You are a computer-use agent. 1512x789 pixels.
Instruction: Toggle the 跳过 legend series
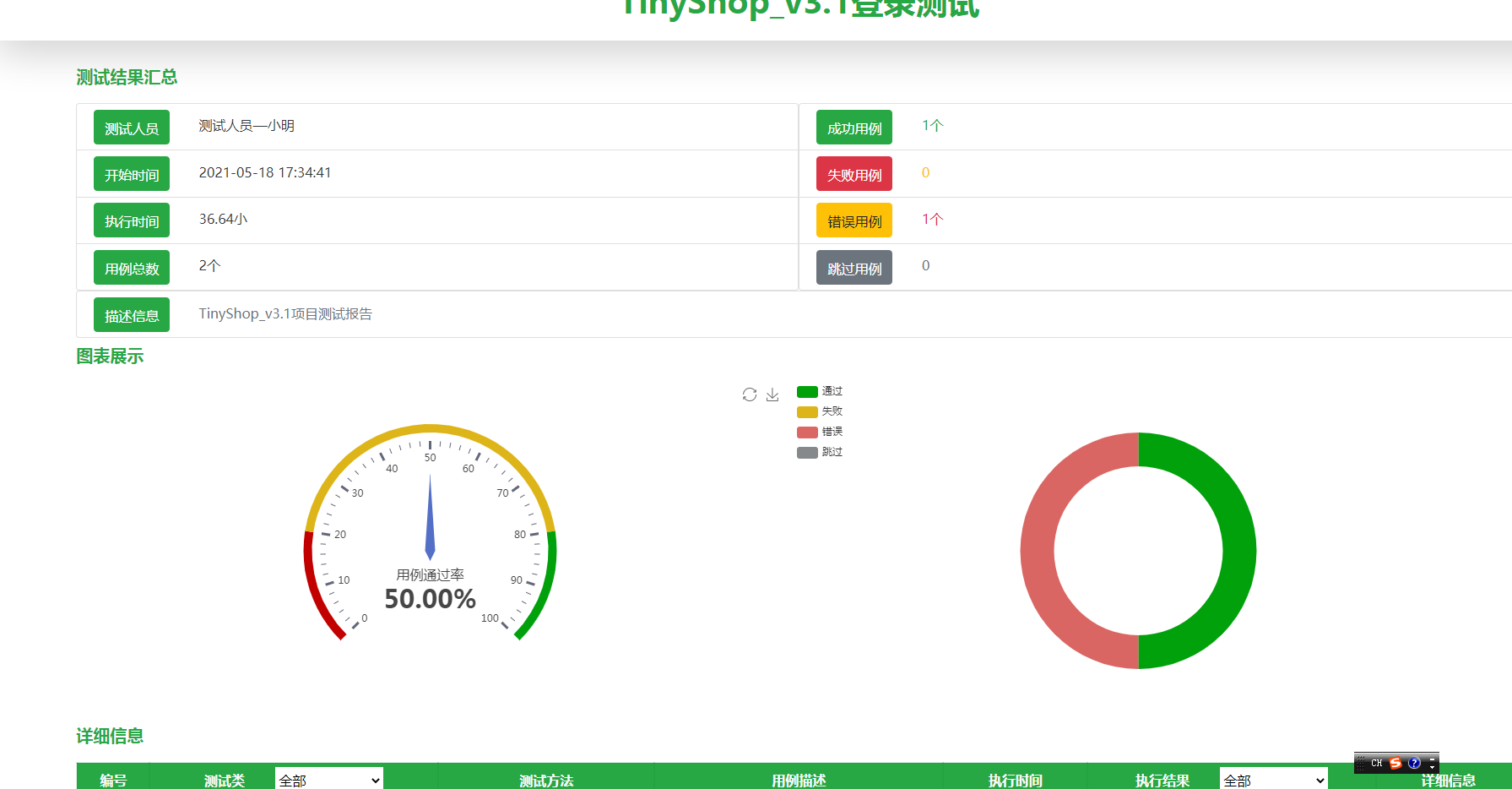click(x=820, y=452)
